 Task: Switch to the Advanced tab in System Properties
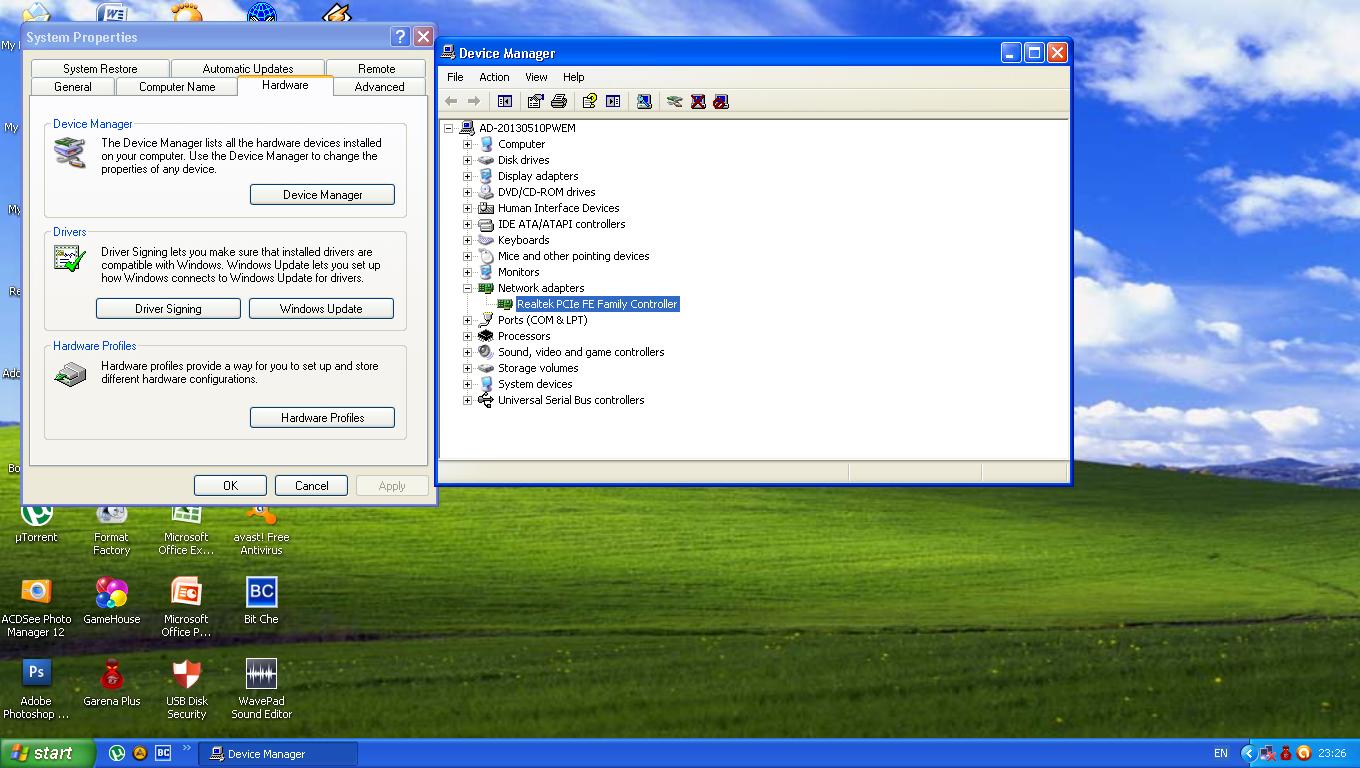tap(379, 87)
